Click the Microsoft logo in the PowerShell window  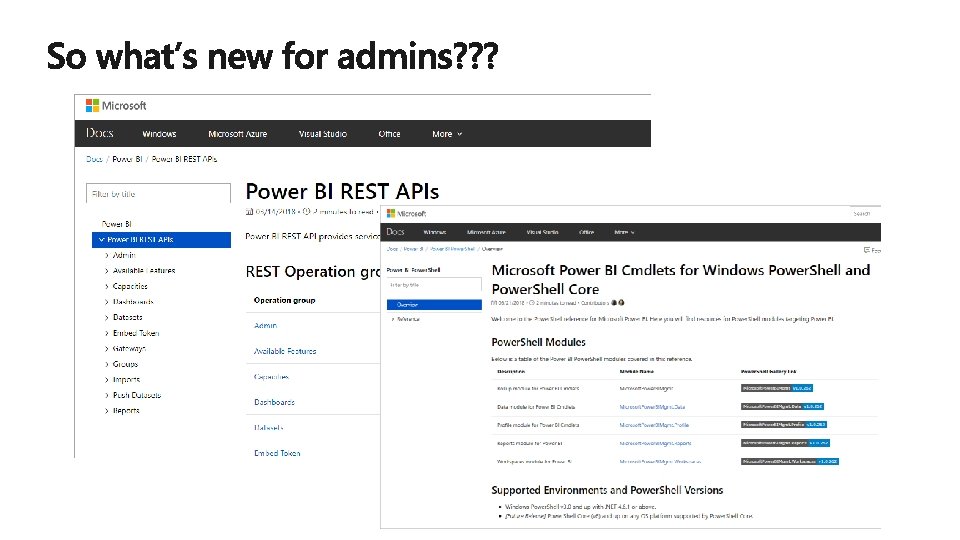coord(406,214)
